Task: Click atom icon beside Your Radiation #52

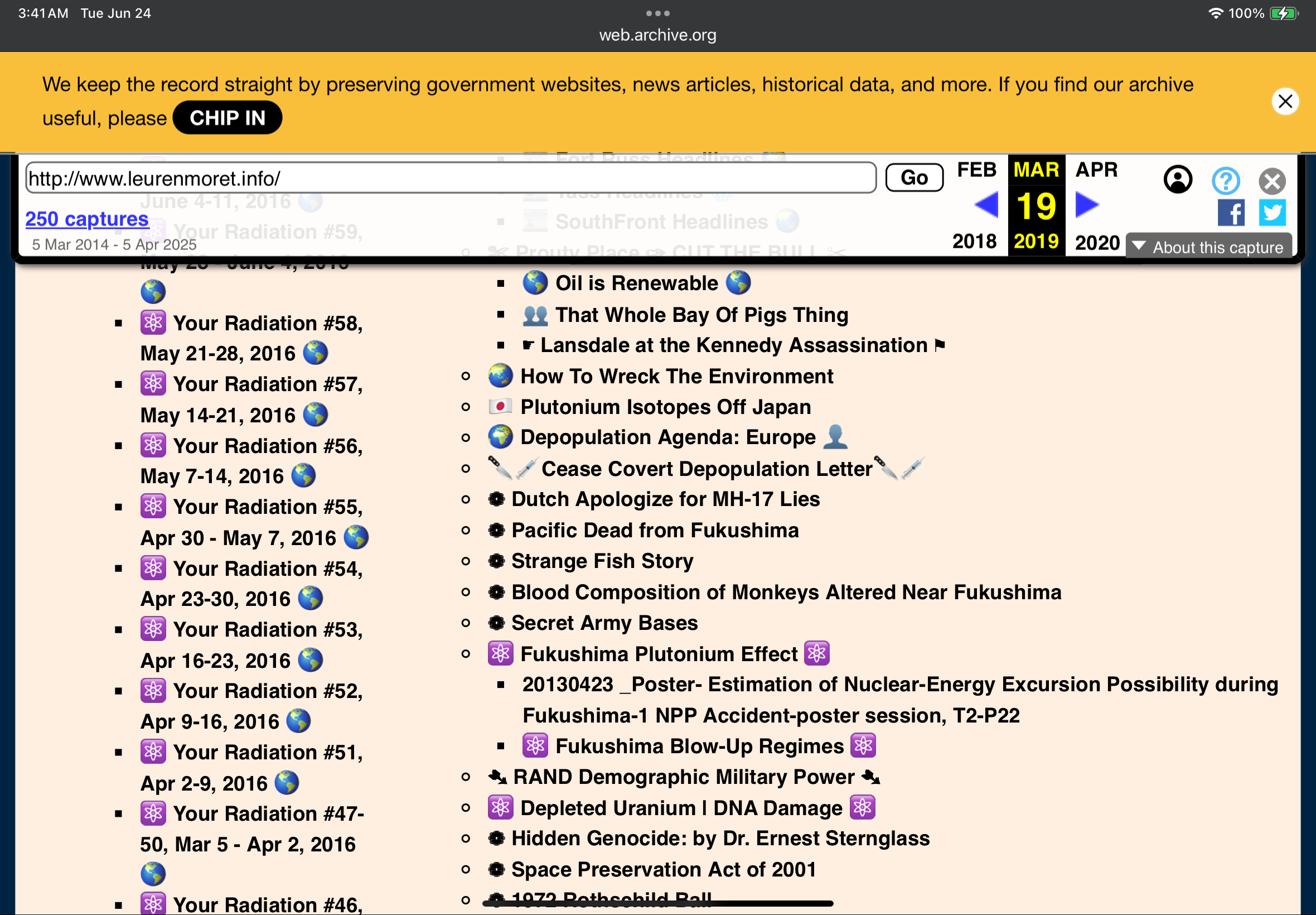Action: [x=153, y=691]
